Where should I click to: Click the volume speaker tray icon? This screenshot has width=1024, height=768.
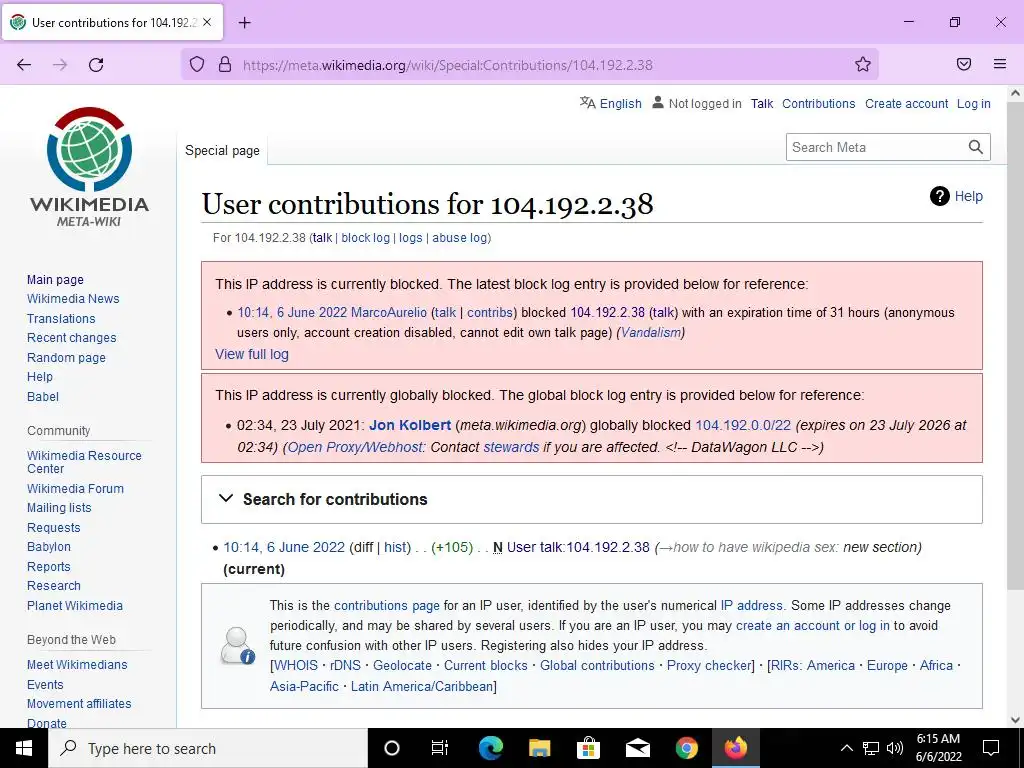pos(895,748)
